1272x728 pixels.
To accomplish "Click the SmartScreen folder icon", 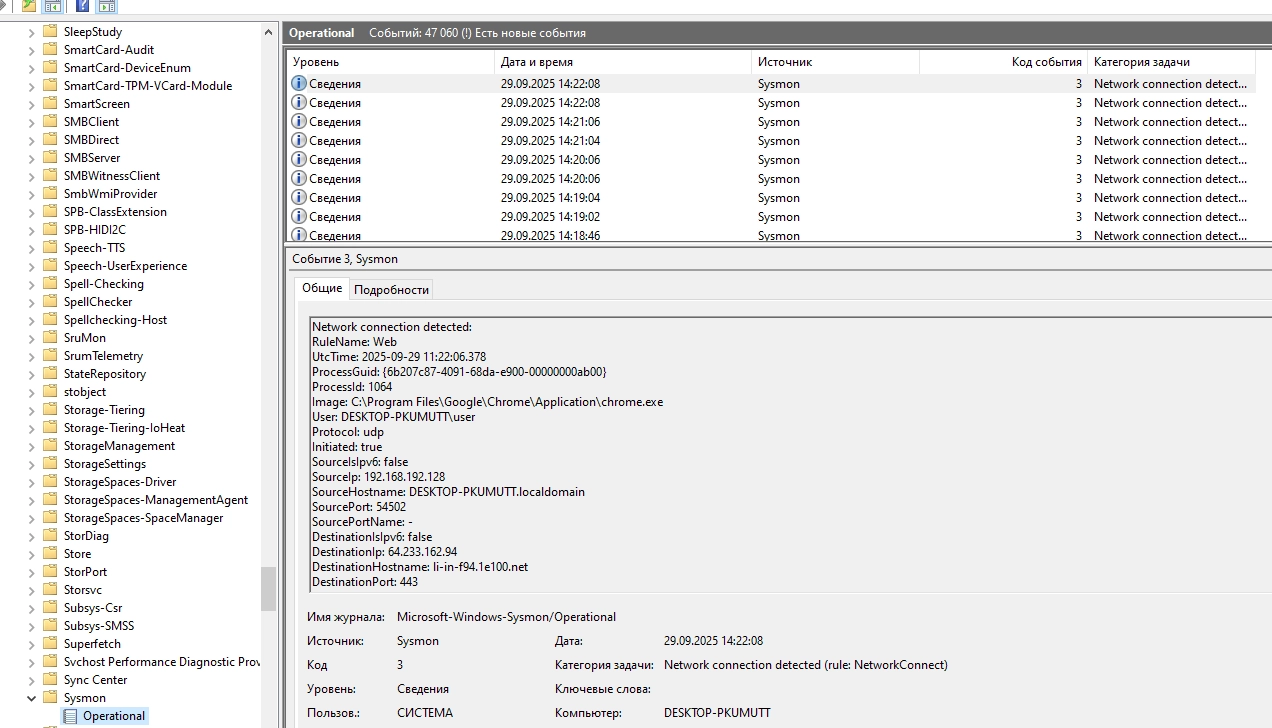I will point(50,104).
